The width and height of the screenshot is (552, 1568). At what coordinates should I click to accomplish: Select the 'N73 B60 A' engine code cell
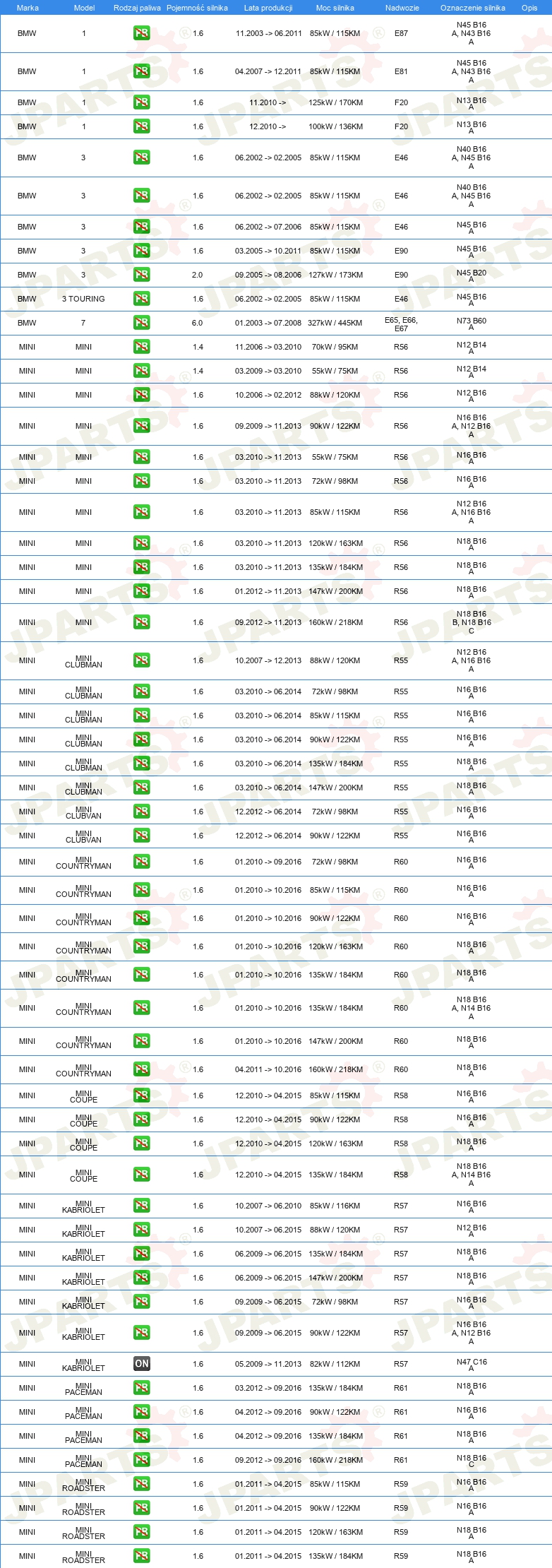tap(472, 324)
